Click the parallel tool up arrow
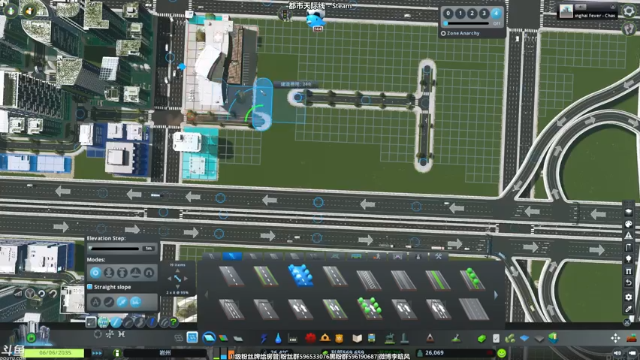640x360 pixels. point(178,271)
